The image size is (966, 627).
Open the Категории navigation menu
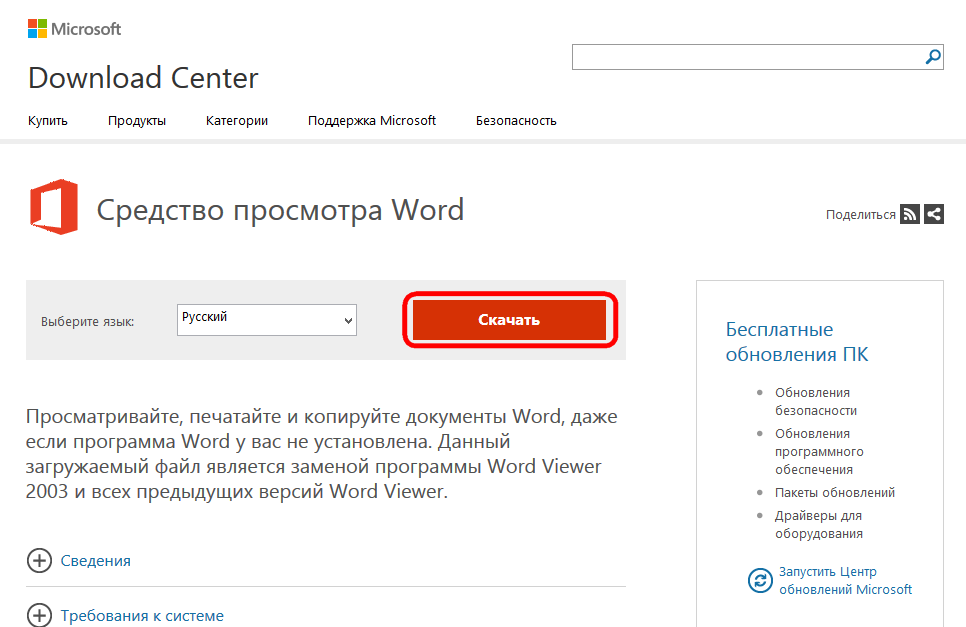[x=237, y=120]
